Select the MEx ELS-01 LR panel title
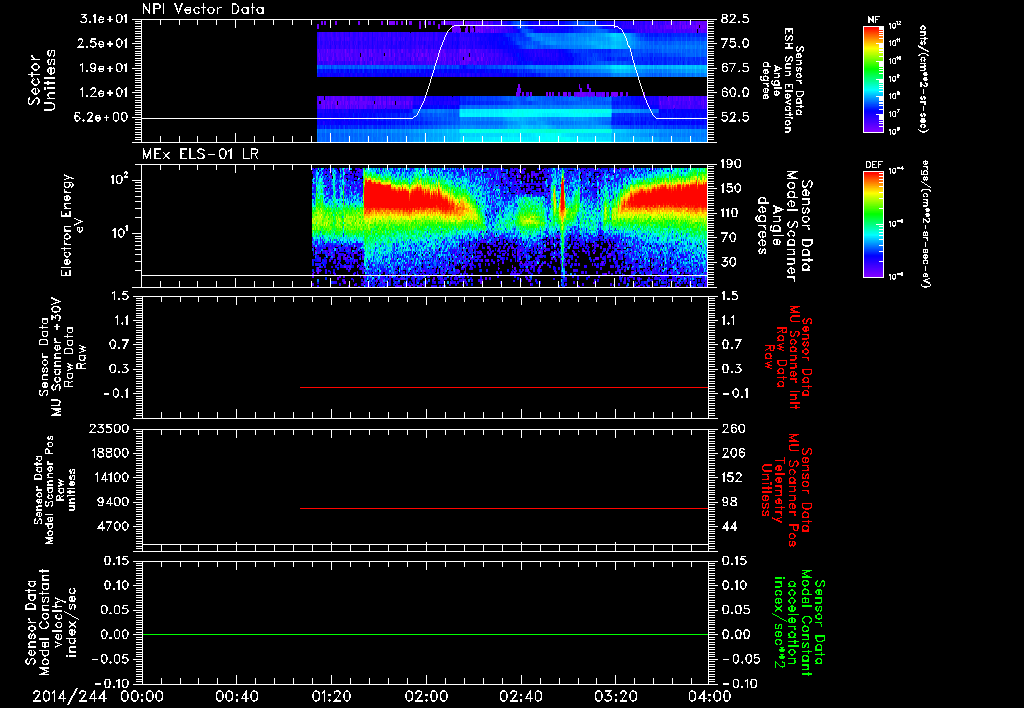1024x708 pixels. pos(200,154)
